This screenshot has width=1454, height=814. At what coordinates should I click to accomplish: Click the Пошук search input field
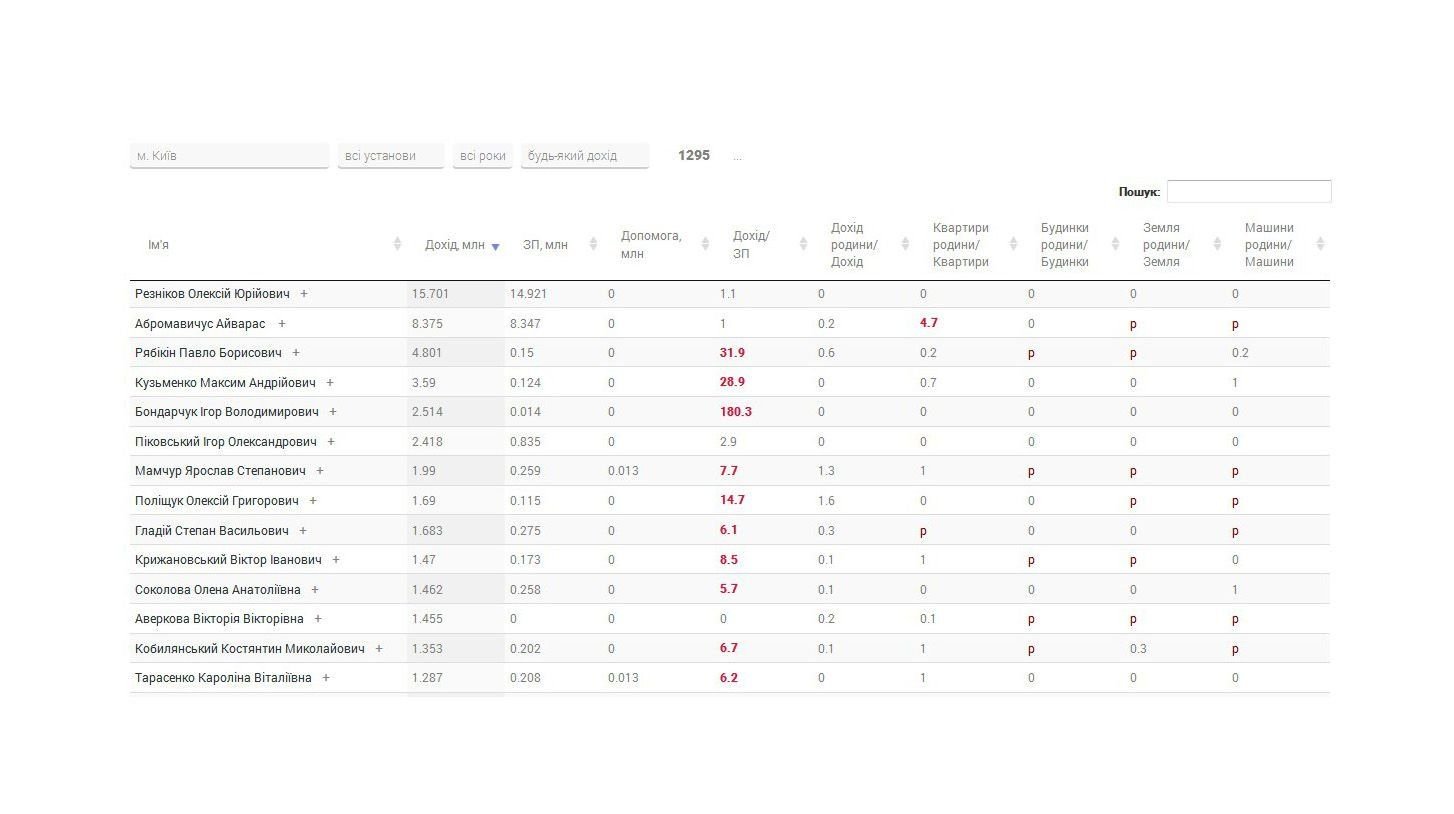(1249, 191)
